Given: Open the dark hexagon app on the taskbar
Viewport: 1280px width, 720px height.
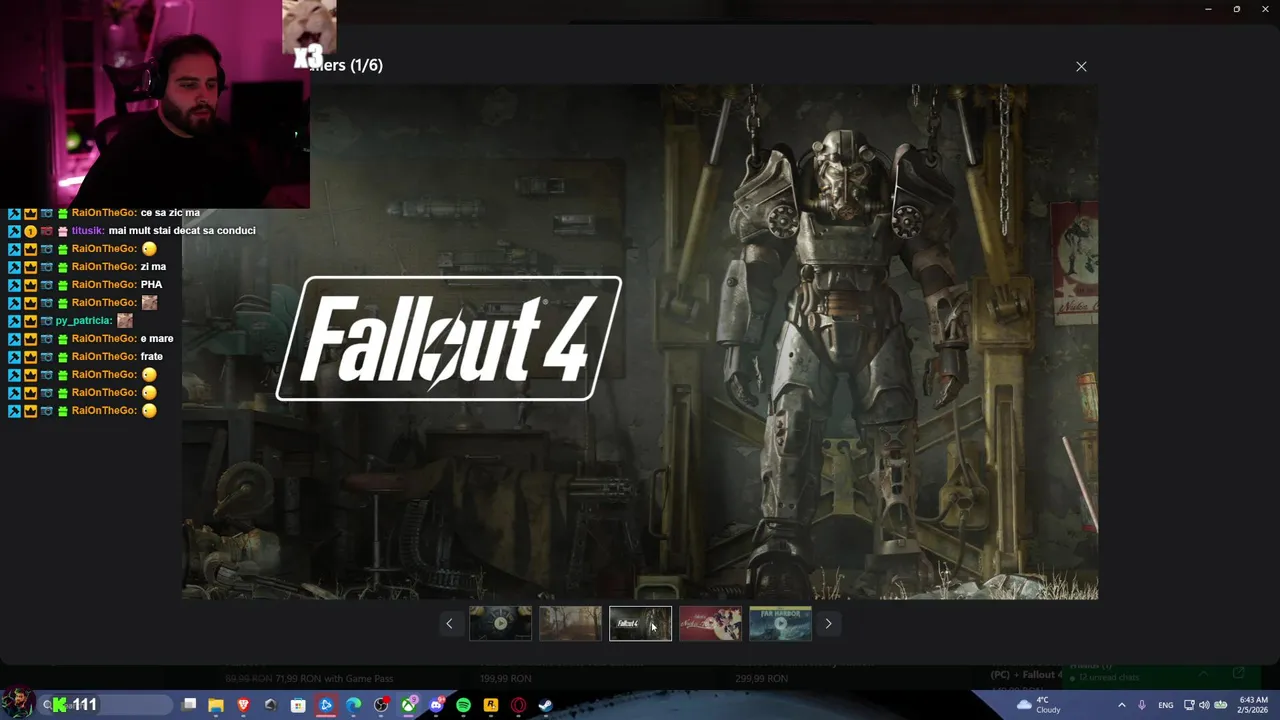Looking at the screenshot, I should [x=271, y=705].
